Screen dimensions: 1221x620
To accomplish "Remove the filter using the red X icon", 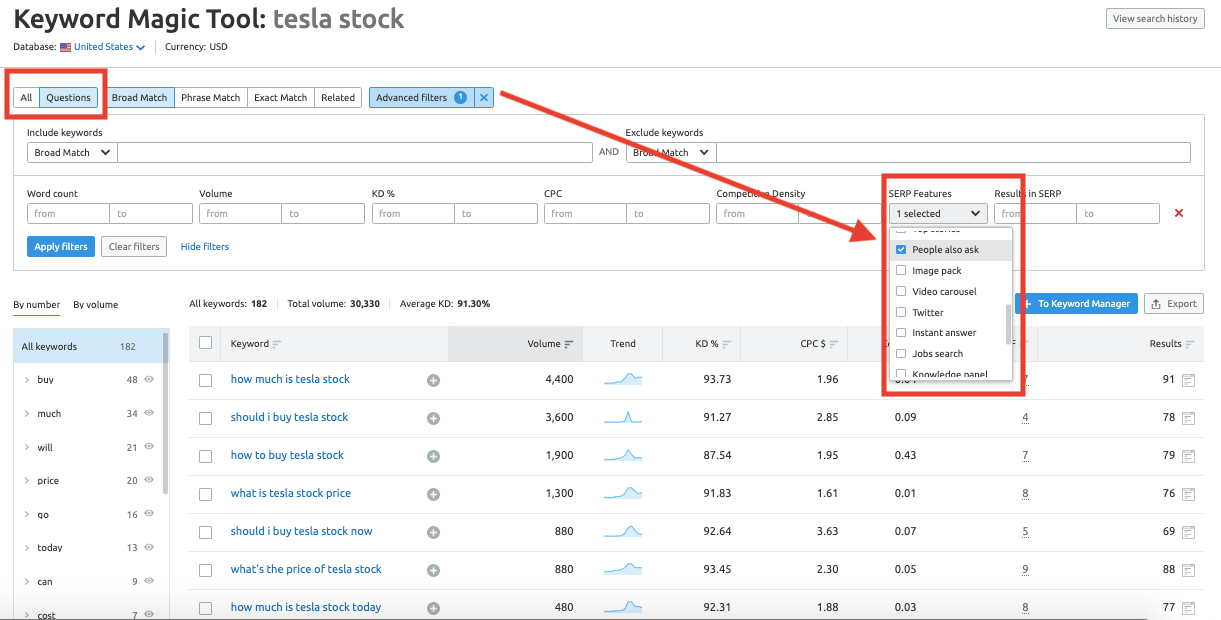I will tap(1178, 213).
